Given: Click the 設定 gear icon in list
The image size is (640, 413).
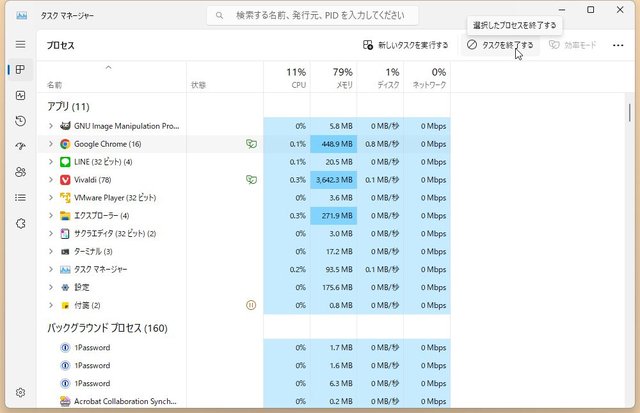Looking at the screenshot, I should (65, 287).
